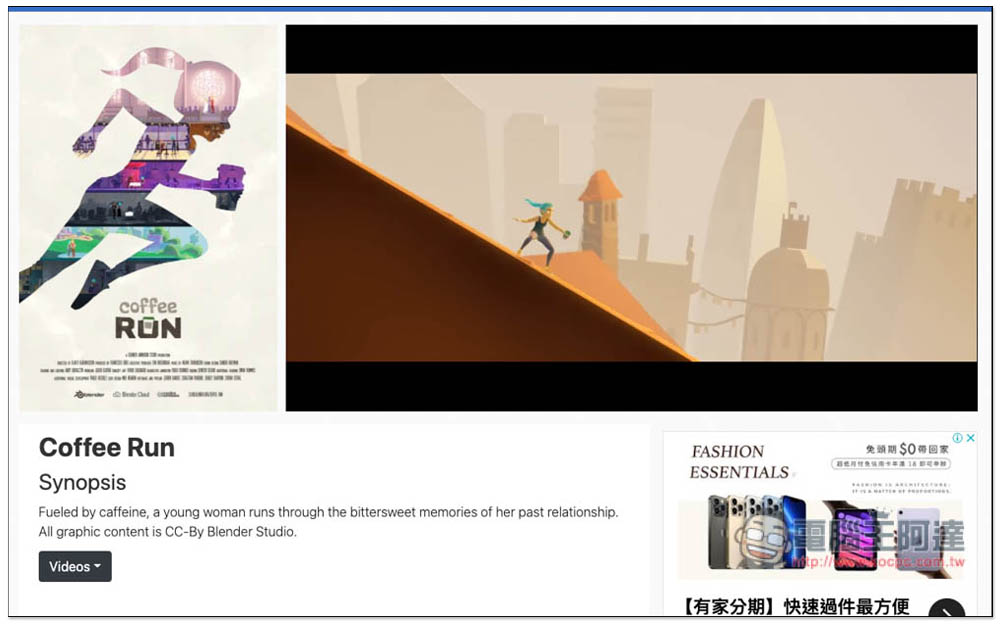1000x624 pixels.
Task: Play the Coffee Run video player
Action: pos(631,218)
